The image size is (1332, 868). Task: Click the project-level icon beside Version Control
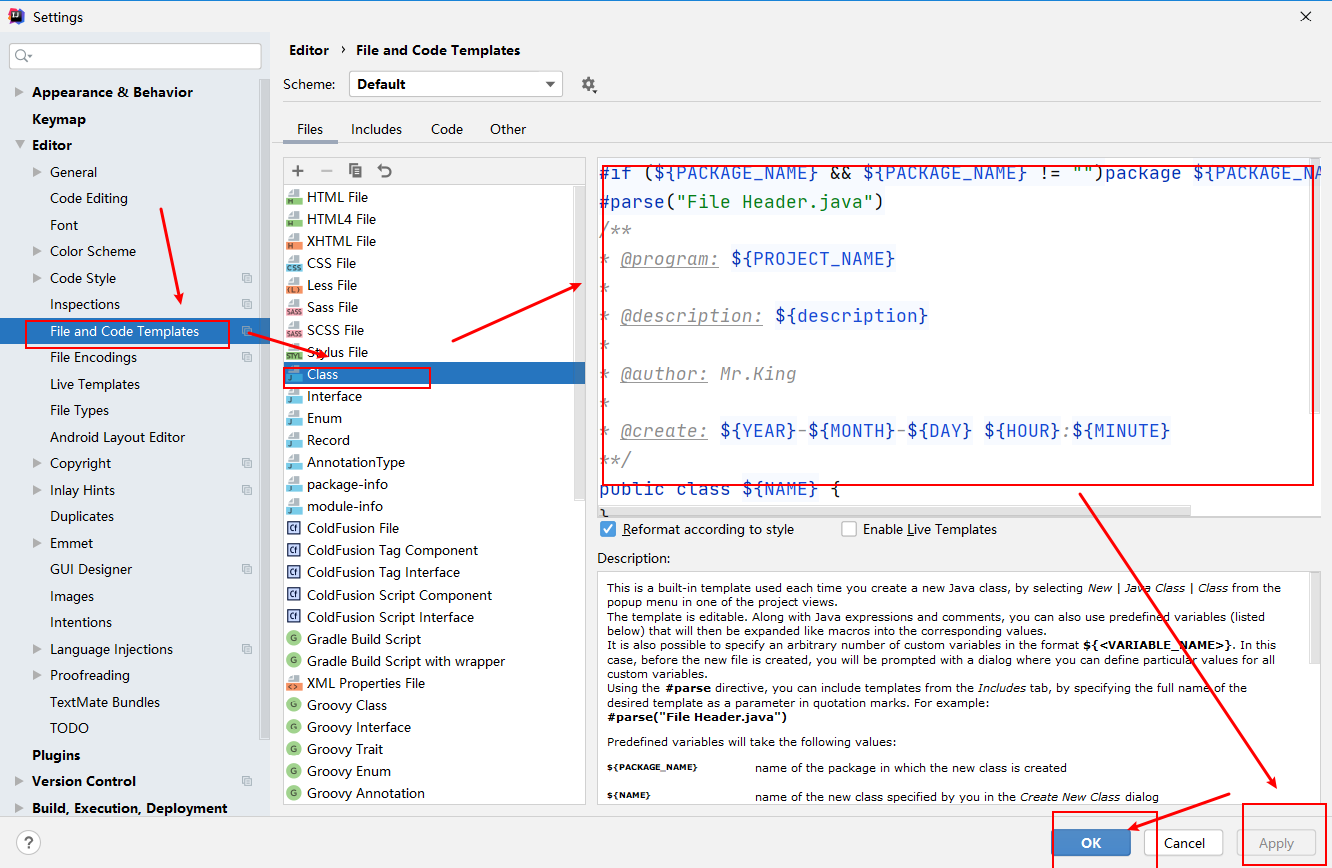coord(247,781)
